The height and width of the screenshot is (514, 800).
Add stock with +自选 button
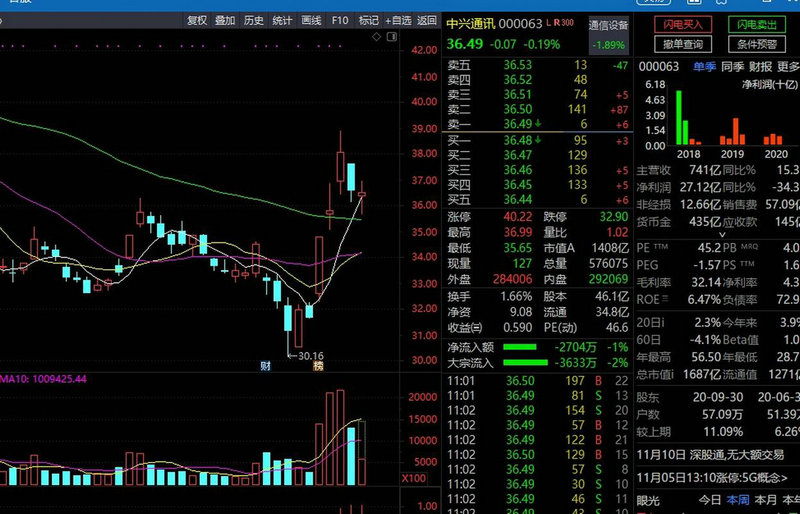pyautogui.click(x=398, y=20)
